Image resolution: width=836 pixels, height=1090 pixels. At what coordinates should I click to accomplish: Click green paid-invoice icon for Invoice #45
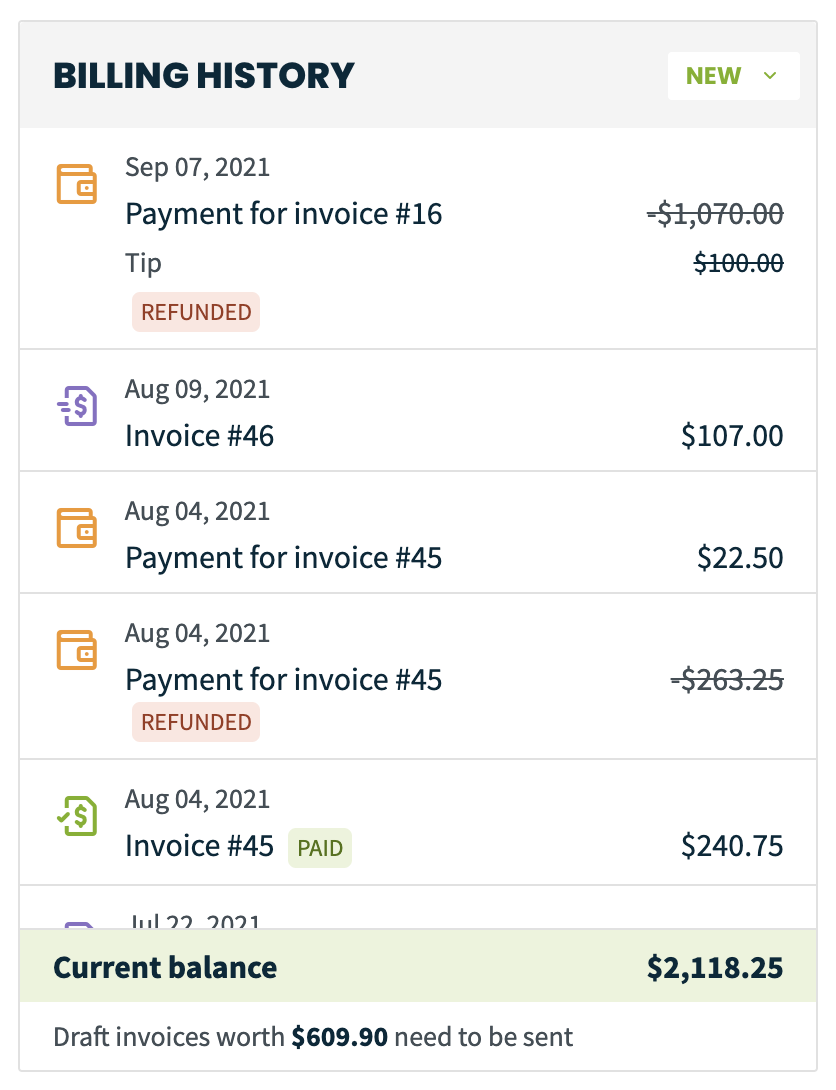(x=76, y=815)
